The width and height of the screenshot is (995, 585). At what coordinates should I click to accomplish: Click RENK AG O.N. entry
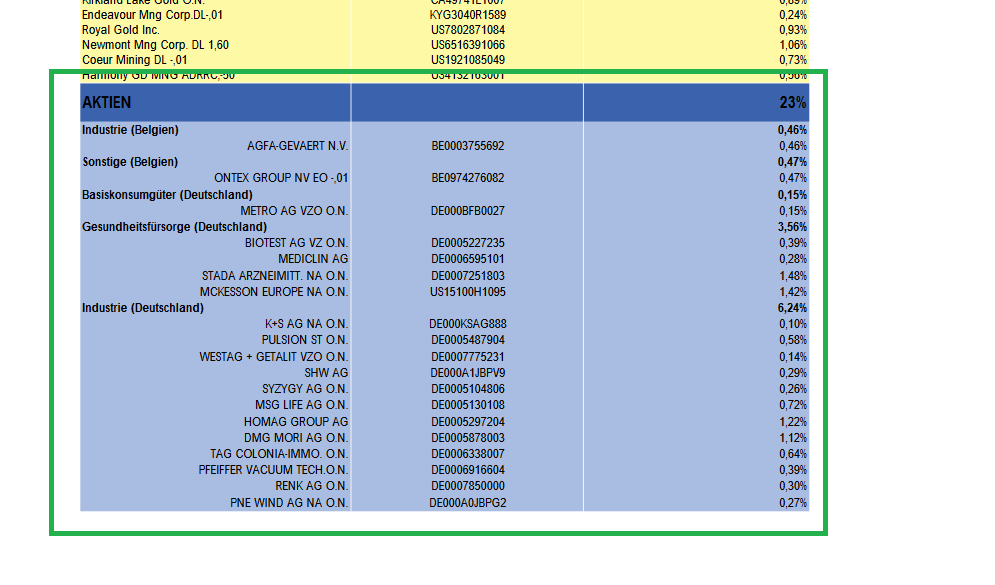click(312, 486)
